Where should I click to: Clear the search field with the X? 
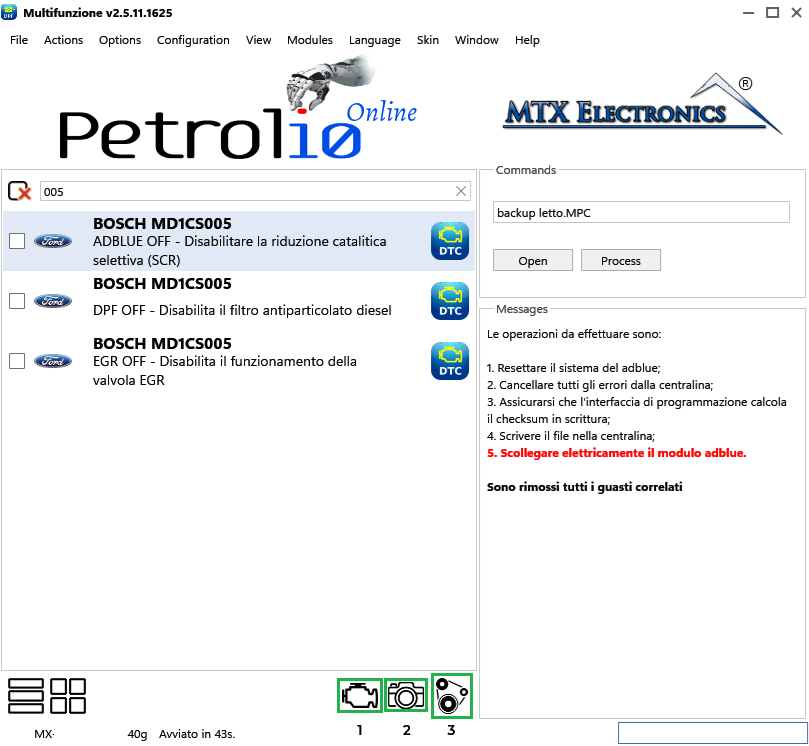point(461,191)
